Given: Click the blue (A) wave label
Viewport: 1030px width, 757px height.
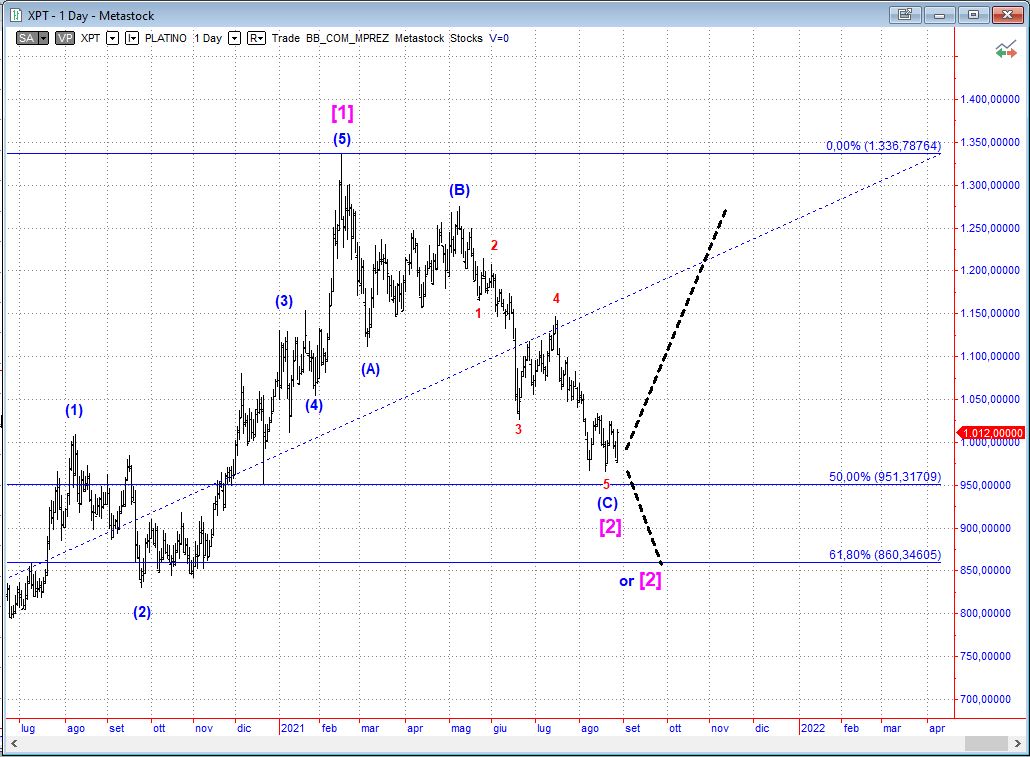Looking at the screenshot, I should click(370, 369).
